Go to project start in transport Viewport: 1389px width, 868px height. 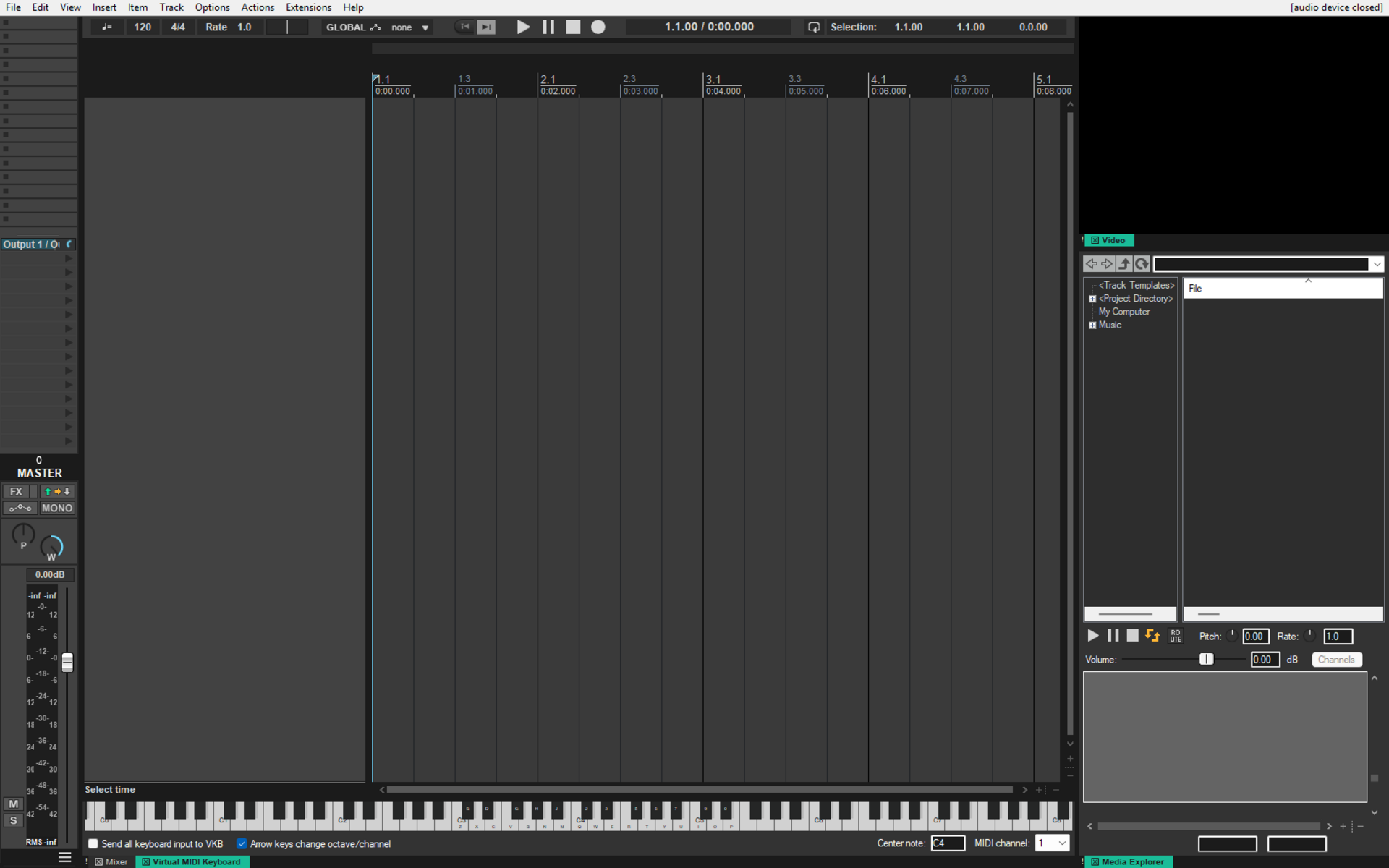464,27
